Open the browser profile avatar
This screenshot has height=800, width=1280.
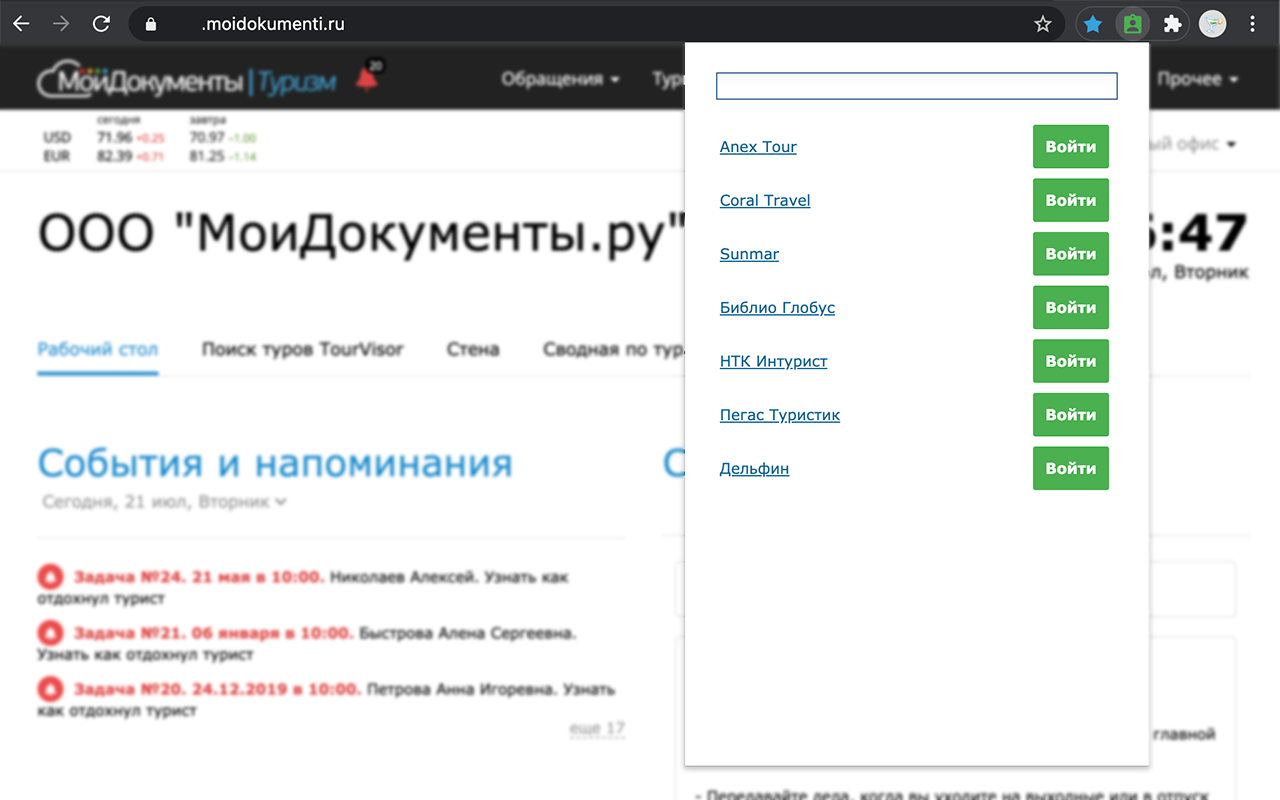(1213, 24)
